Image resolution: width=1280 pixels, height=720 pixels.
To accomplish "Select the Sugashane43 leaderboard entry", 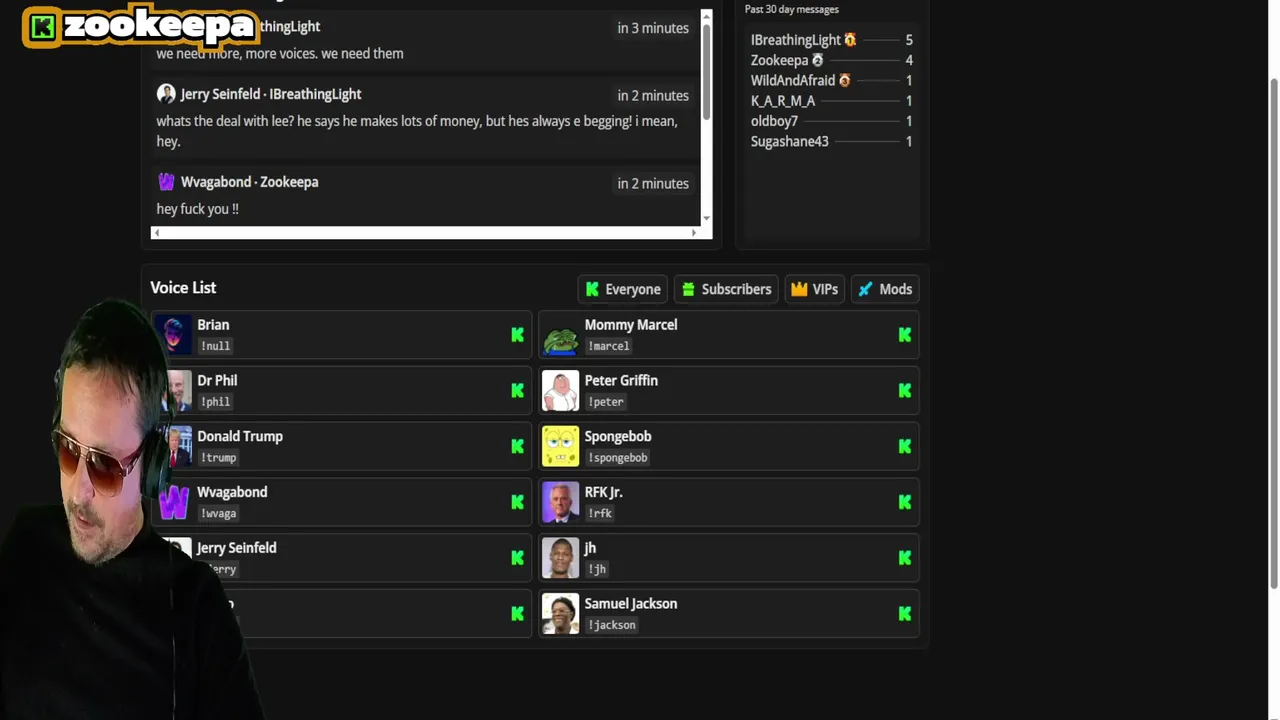I will (x=831, y=141).
